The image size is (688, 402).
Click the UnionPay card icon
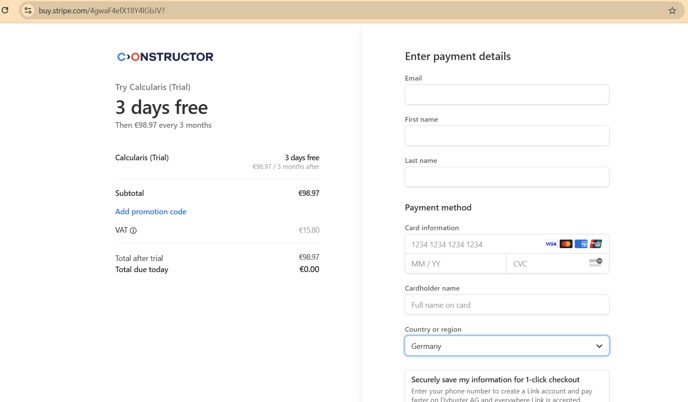coord(596,244)
